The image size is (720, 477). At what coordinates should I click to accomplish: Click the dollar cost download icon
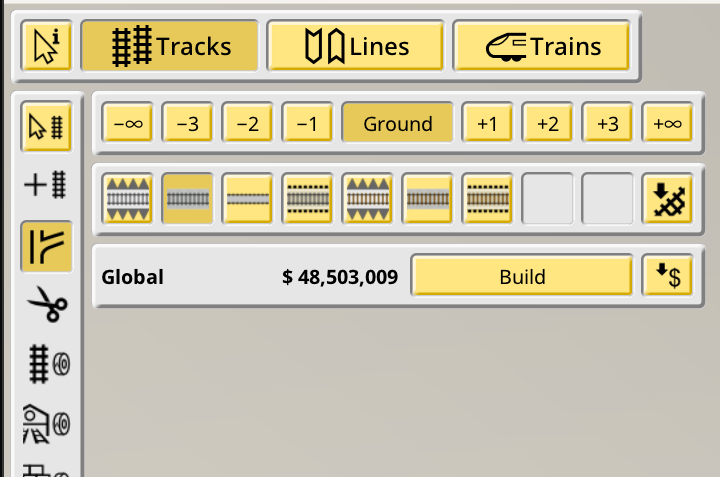(667, 275)
